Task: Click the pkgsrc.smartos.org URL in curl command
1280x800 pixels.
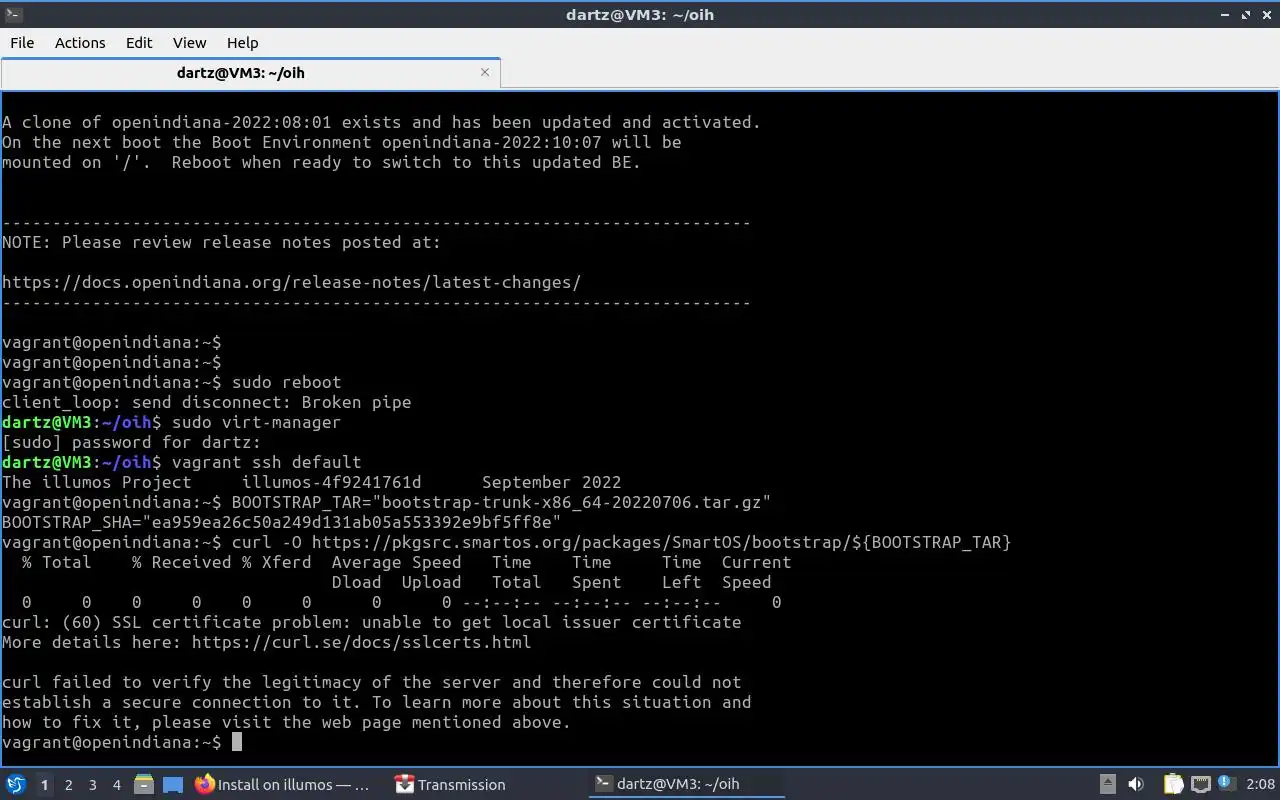Action: coord(661,542)
